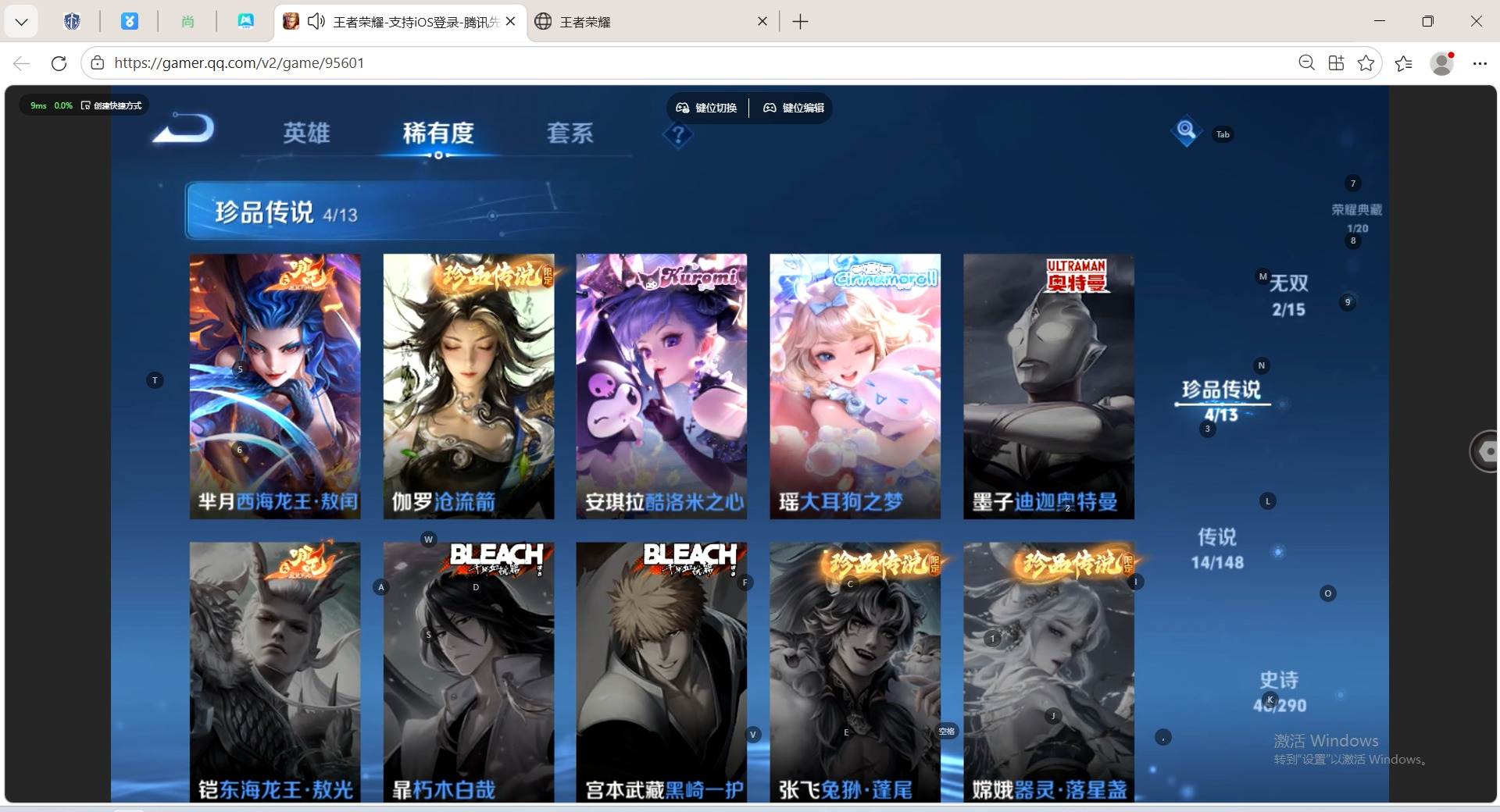Screen dimensions: 1500x812
Task: Click the floating side panel handle icon
Action: [1484, 451]
